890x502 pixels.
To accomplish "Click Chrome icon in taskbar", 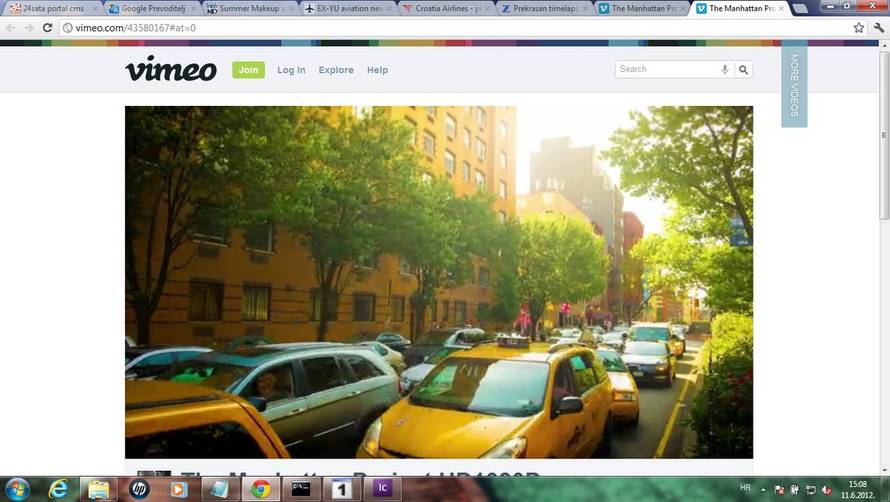I will 261,488.
